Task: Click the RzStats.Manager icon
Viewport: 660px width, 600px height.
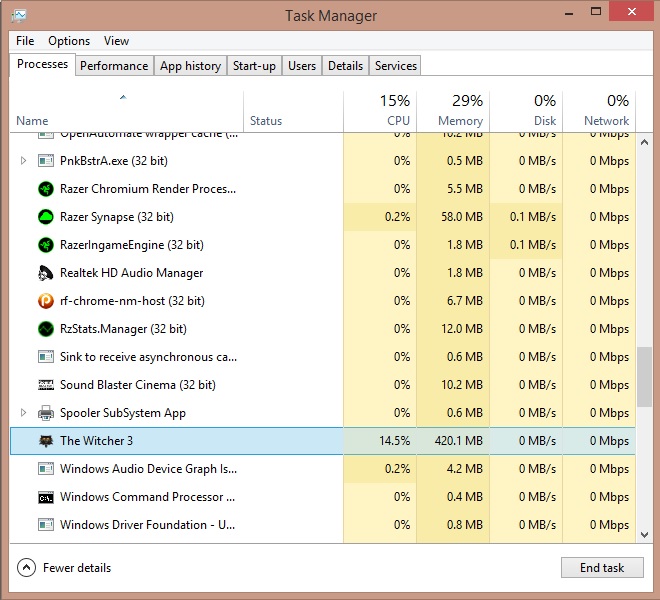Action: [46, 329]
